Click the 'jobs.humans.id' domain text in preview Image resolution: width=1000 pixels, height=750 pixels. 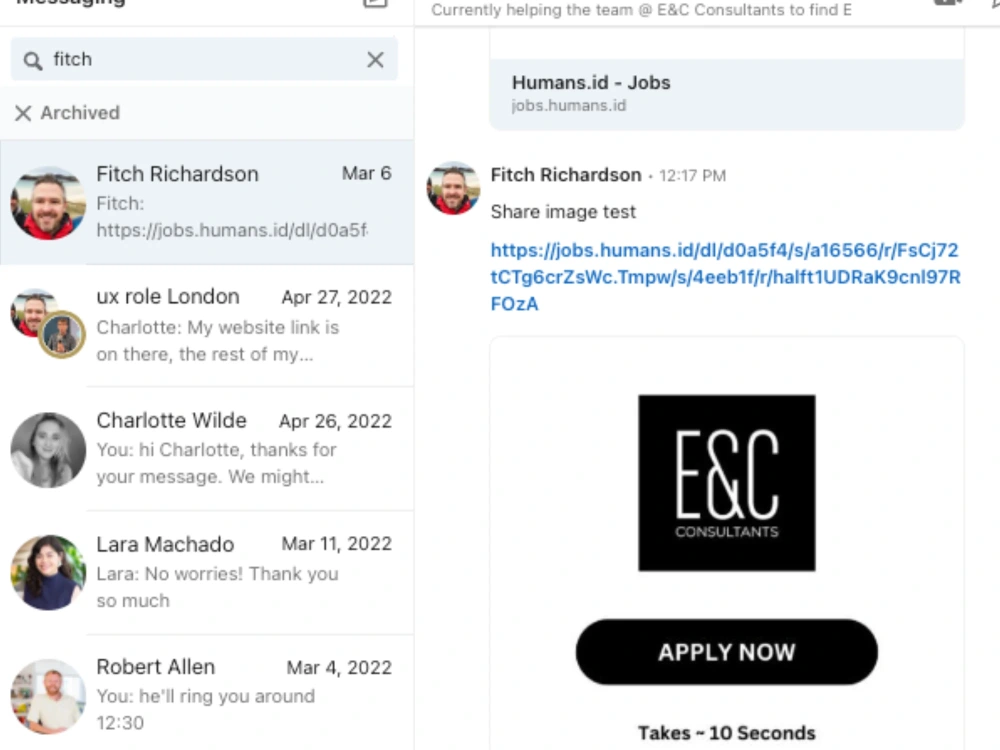click(x=569, y=106)
